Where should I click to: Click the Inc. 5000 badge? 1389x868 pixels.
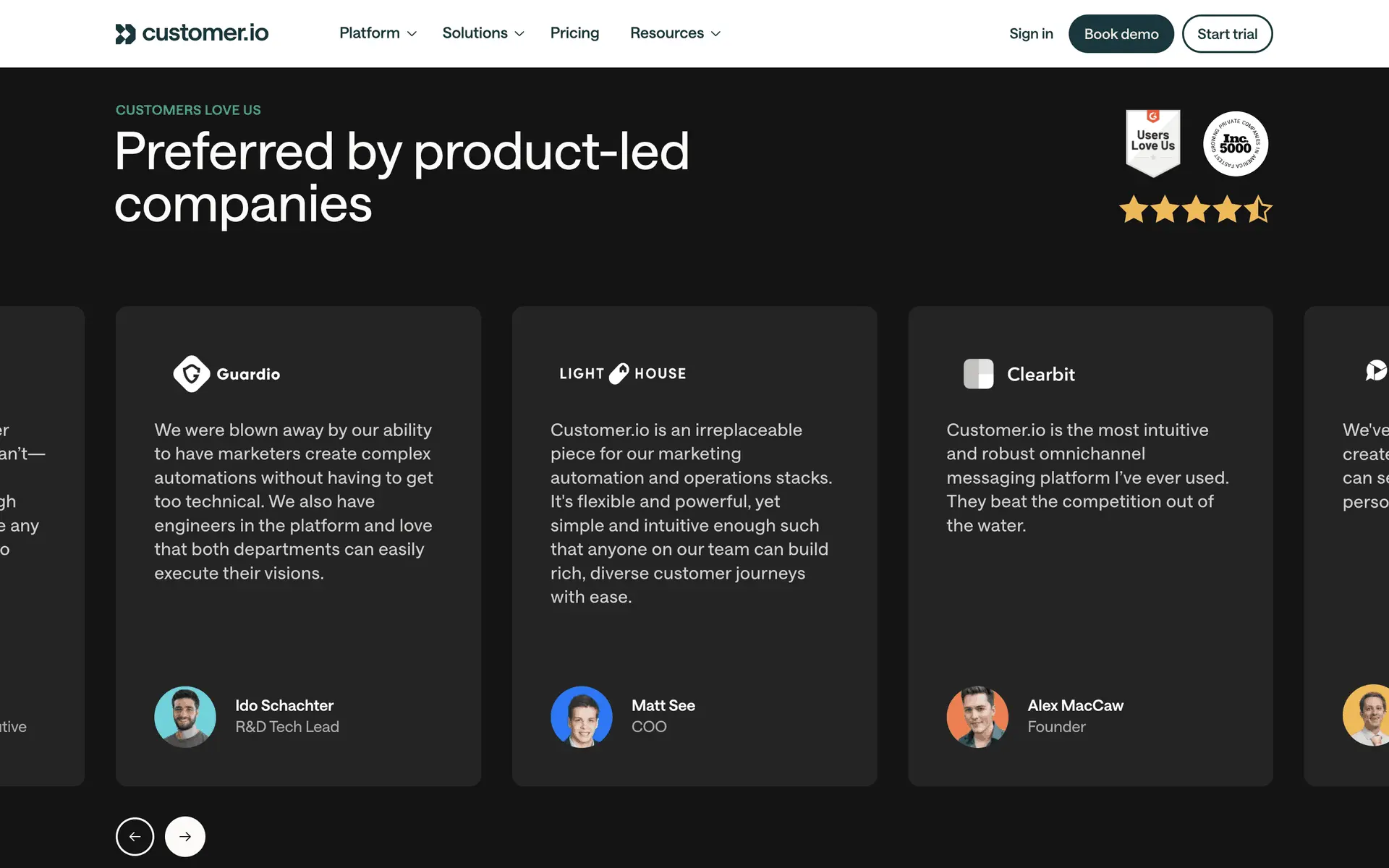tap(1235, 143)
